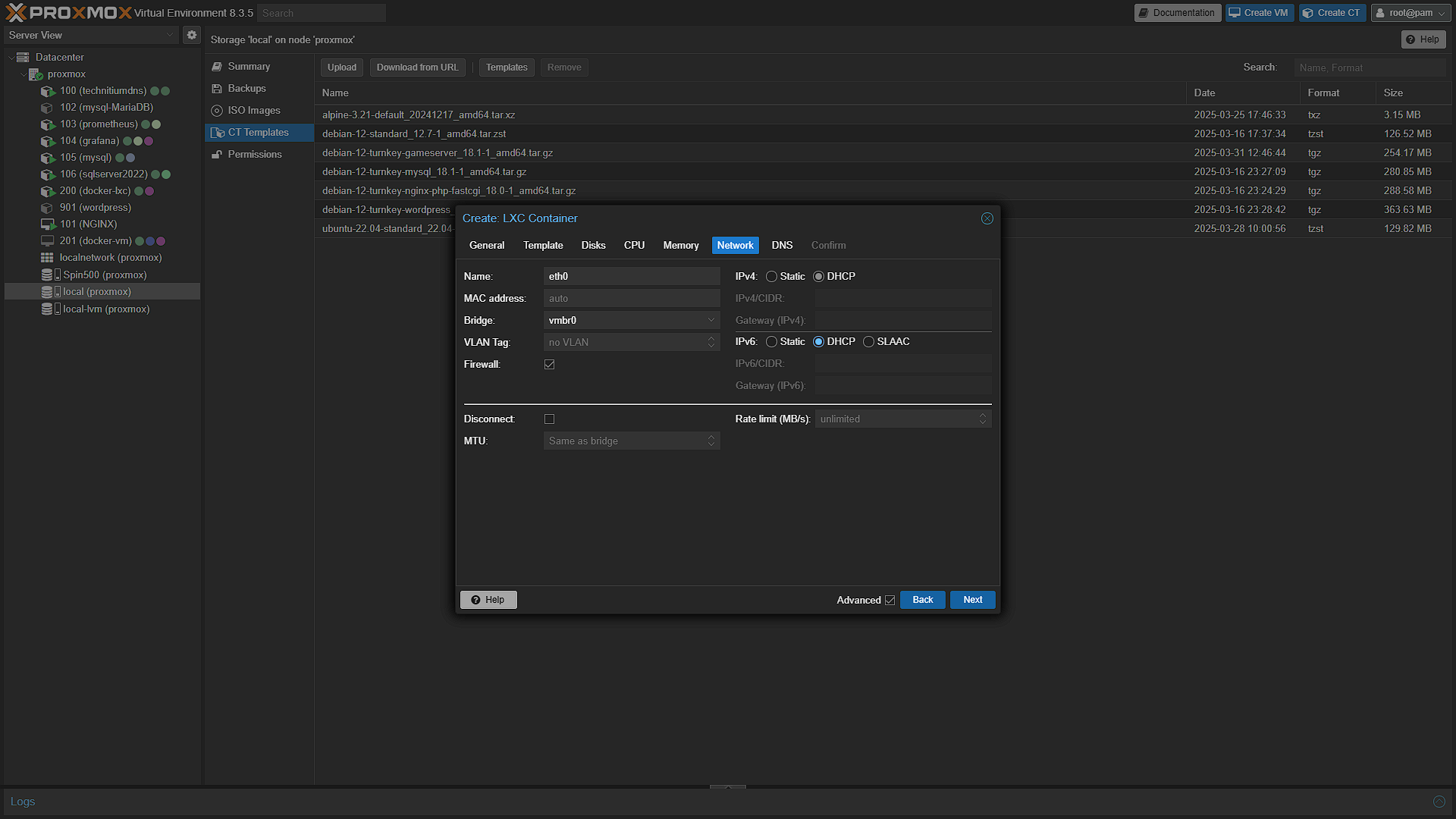Focus the template Search name field
The image size is (1456, 819).
pos(1370,67)
